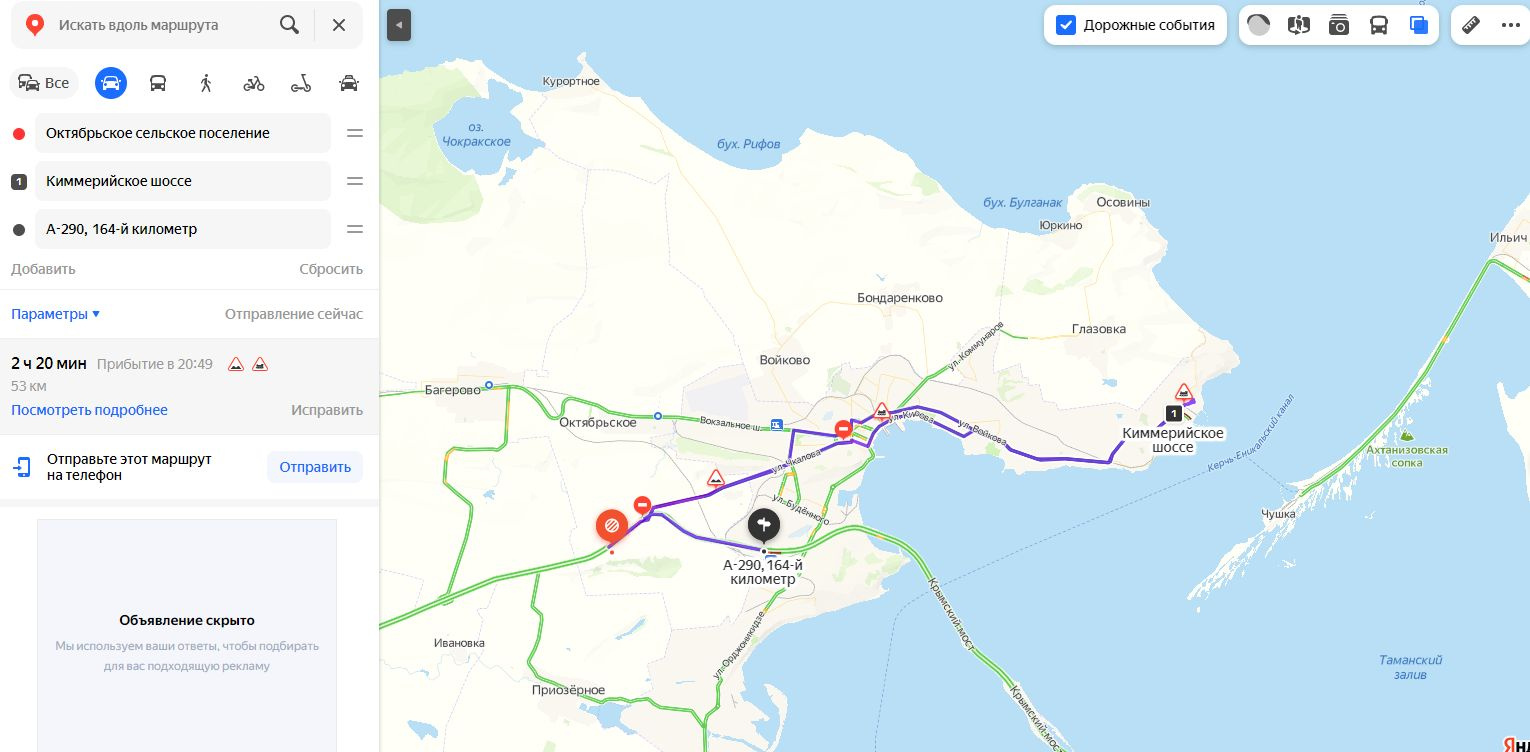Choose the taxi route mode

coord(349,83)
